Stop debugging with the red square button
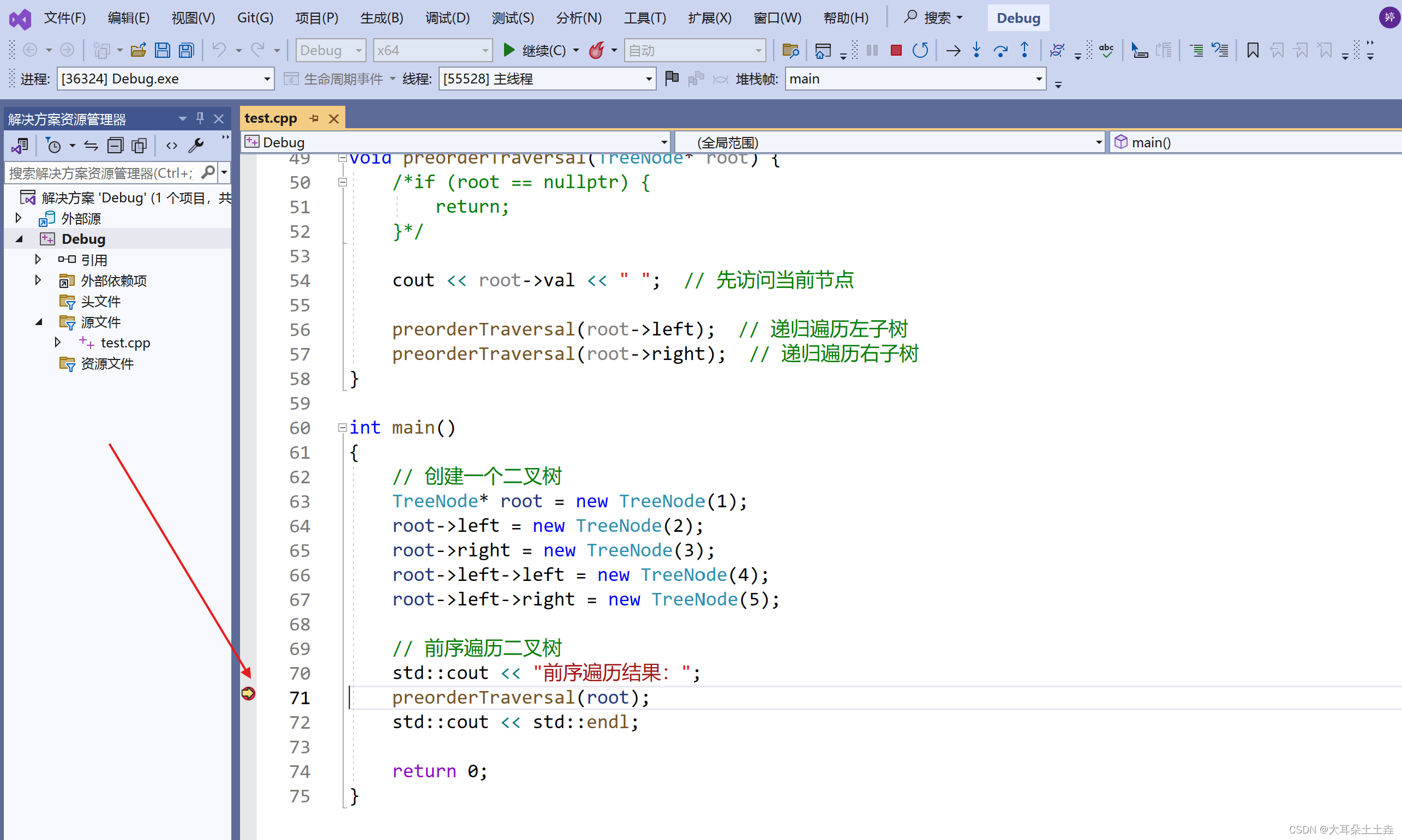This screenshot has width=1402, height=840. (x=896, y=50)
